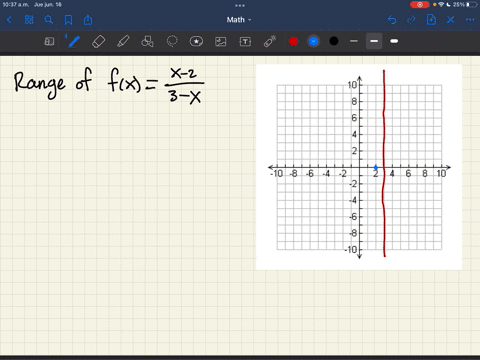The image size is (480, 360).
Task: Bookmark the current page
Action: click(68, 20)
